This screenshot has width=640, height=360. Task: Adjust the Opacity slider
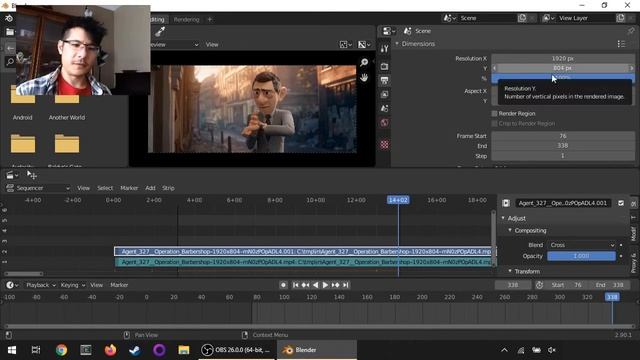581,256
